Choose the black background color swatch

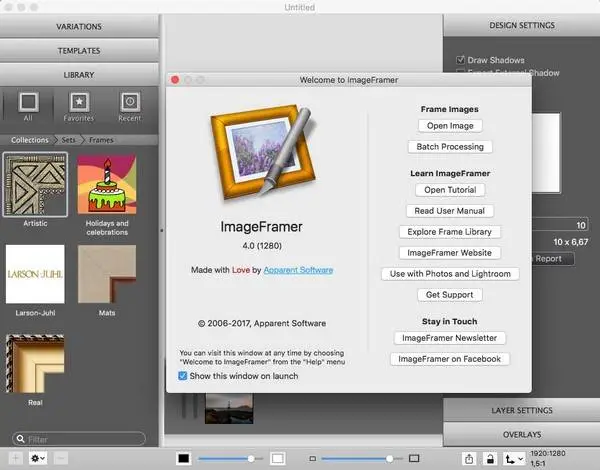click(184, 458)
